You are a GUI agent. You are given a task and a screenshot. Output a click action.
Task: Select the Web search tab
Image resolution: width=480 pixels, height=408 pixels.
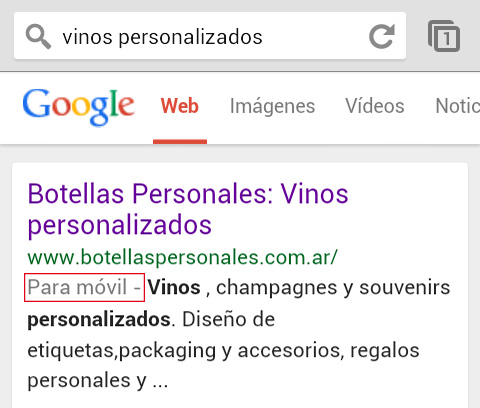[180, 106]
